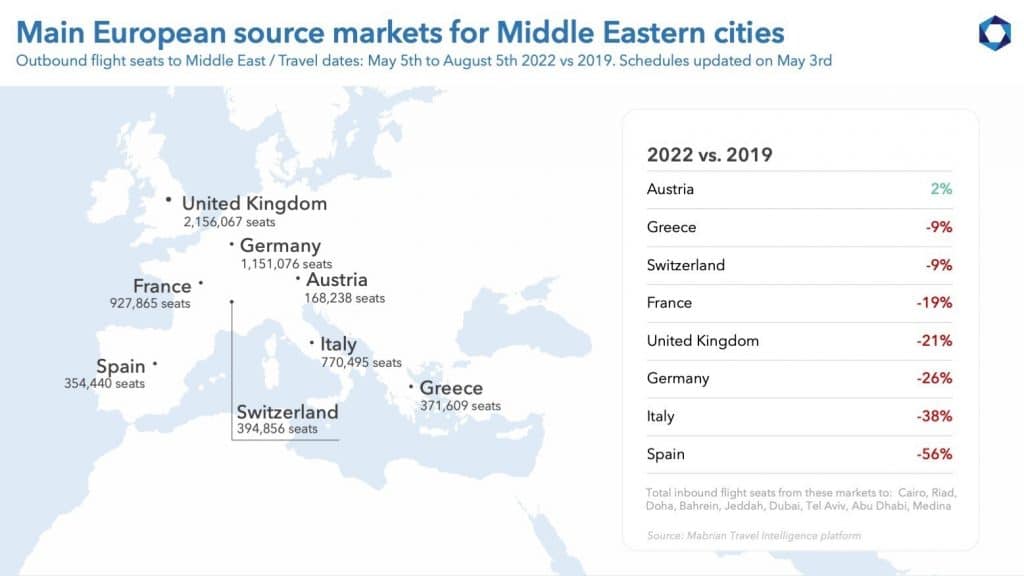This screenshot has width=1024, height=576.
Task: Select the Austria row name in the table
Action: (670, 189)
